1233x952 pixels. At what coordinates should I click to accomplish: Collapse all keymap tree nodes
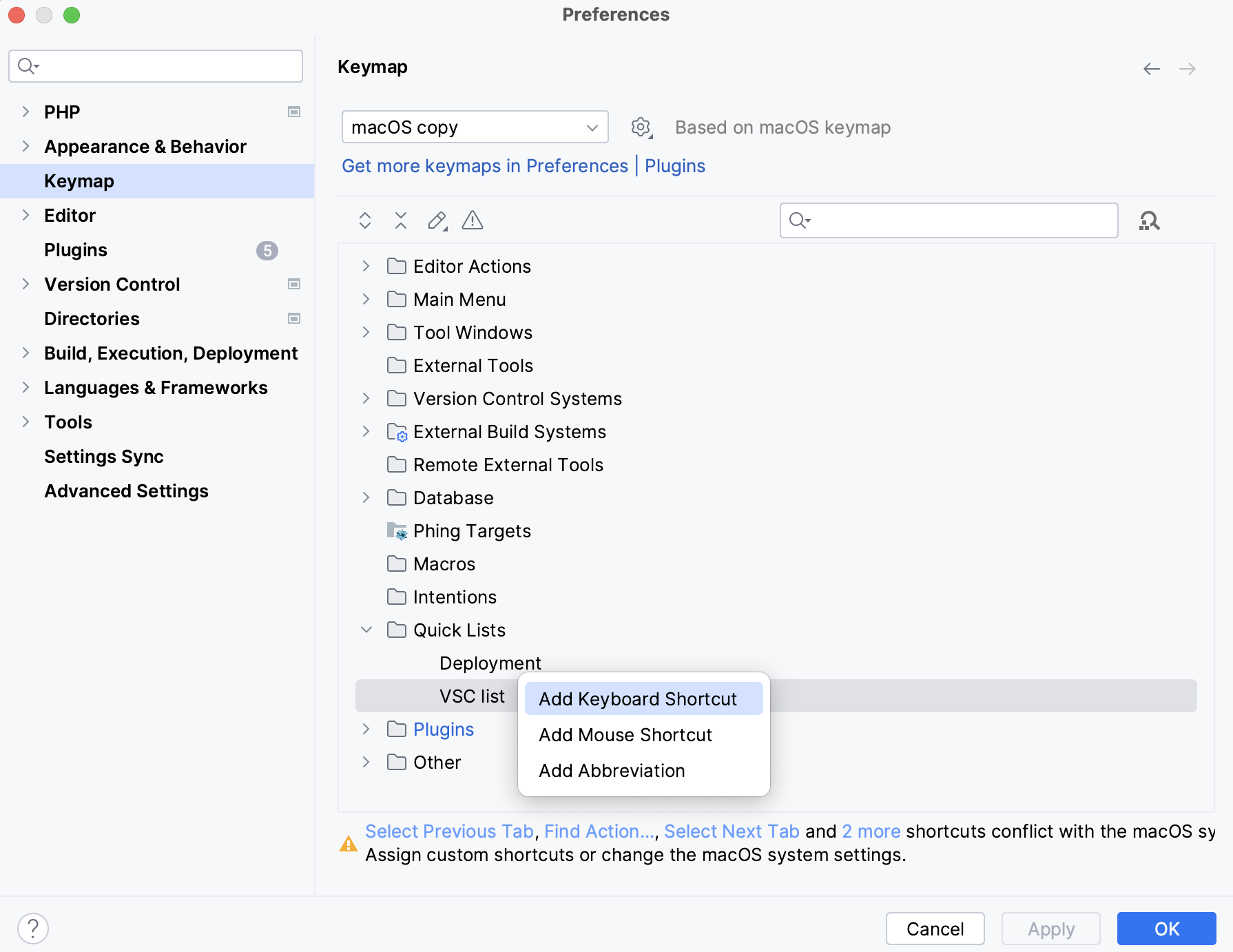coord(400,220)
